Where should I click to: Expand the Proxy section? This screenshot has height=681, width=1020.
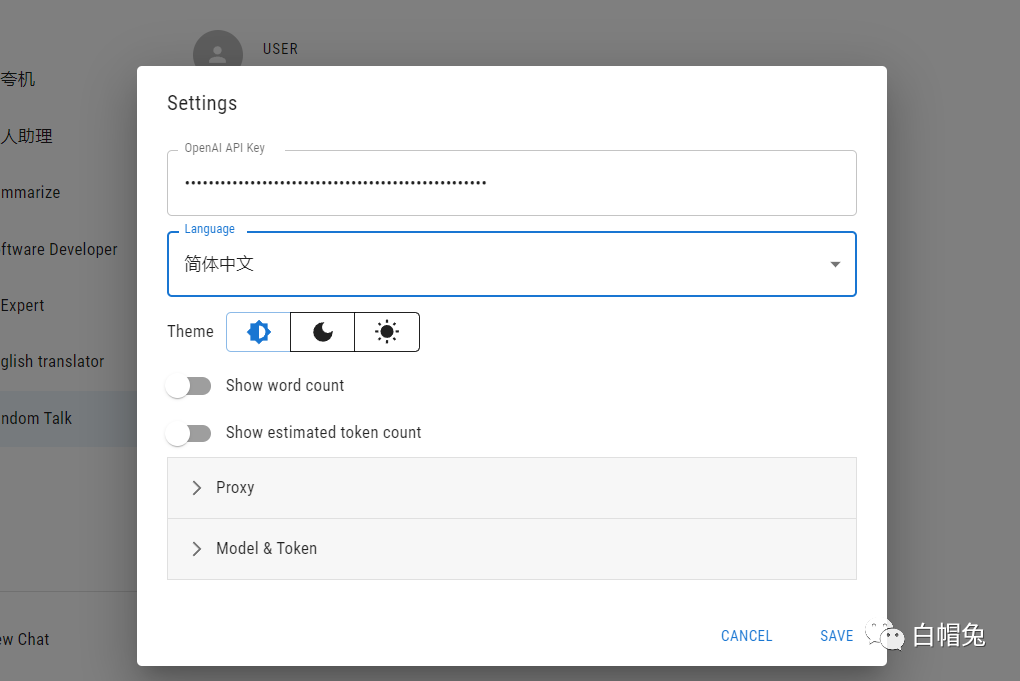[x=512, y=488]
